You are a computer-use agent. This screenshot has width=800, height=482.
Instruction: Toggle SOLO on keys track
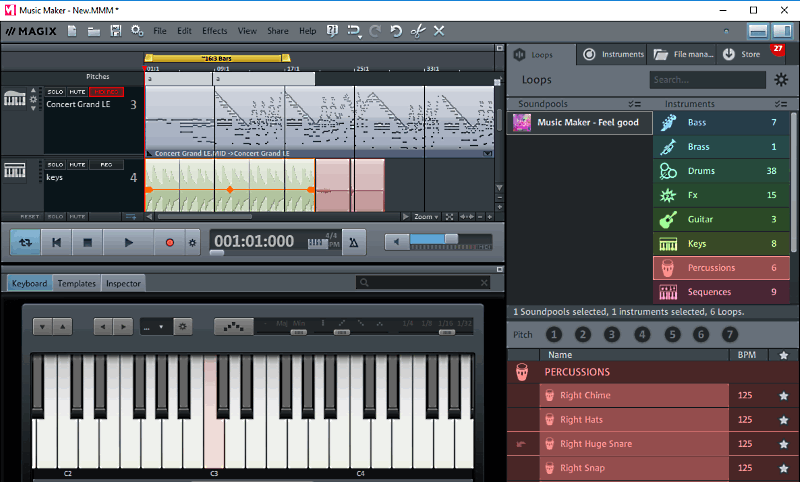(55, 165)
